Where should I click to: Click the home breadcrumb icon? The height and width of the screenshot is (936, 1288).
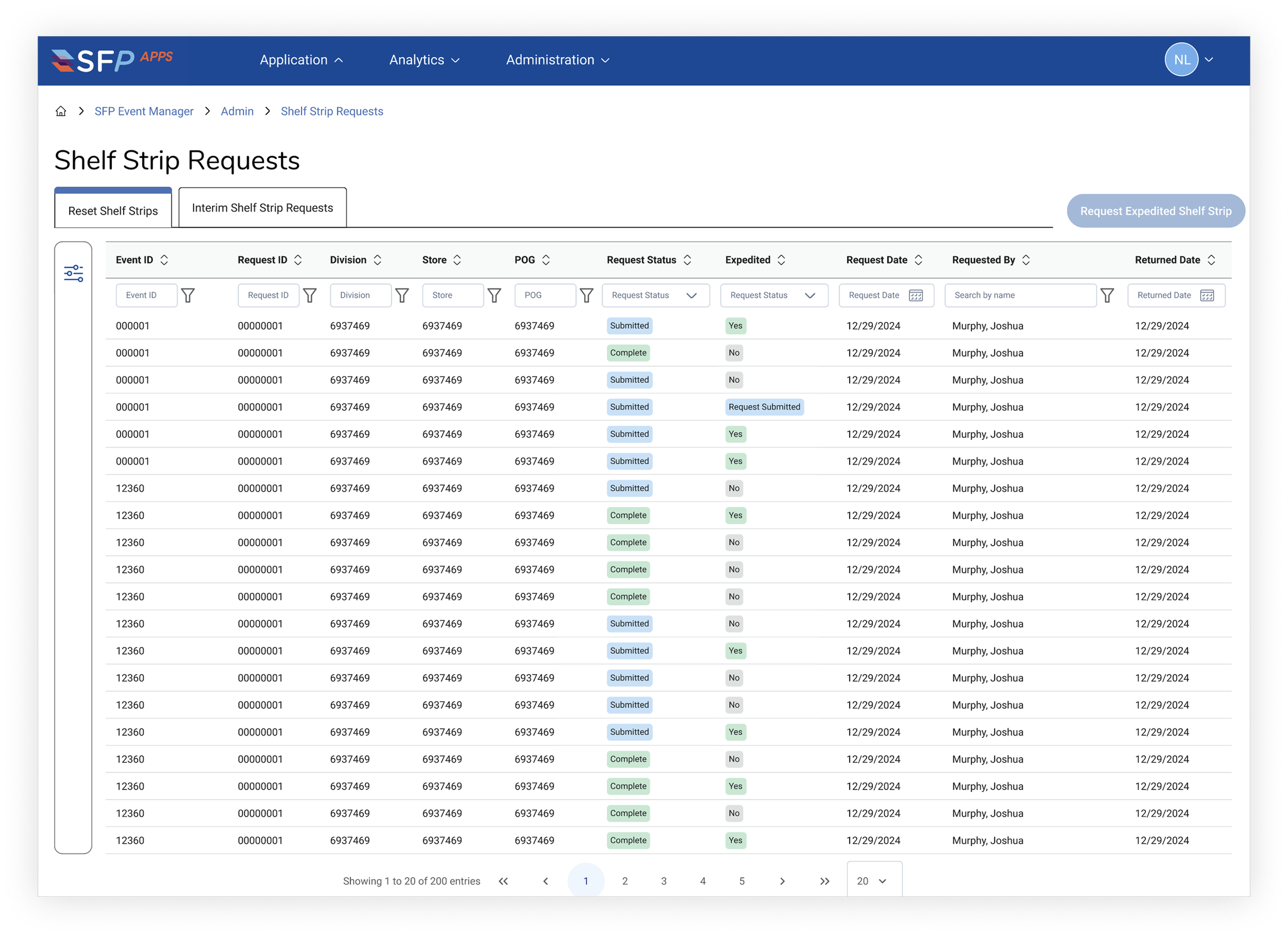pos(61,111)
